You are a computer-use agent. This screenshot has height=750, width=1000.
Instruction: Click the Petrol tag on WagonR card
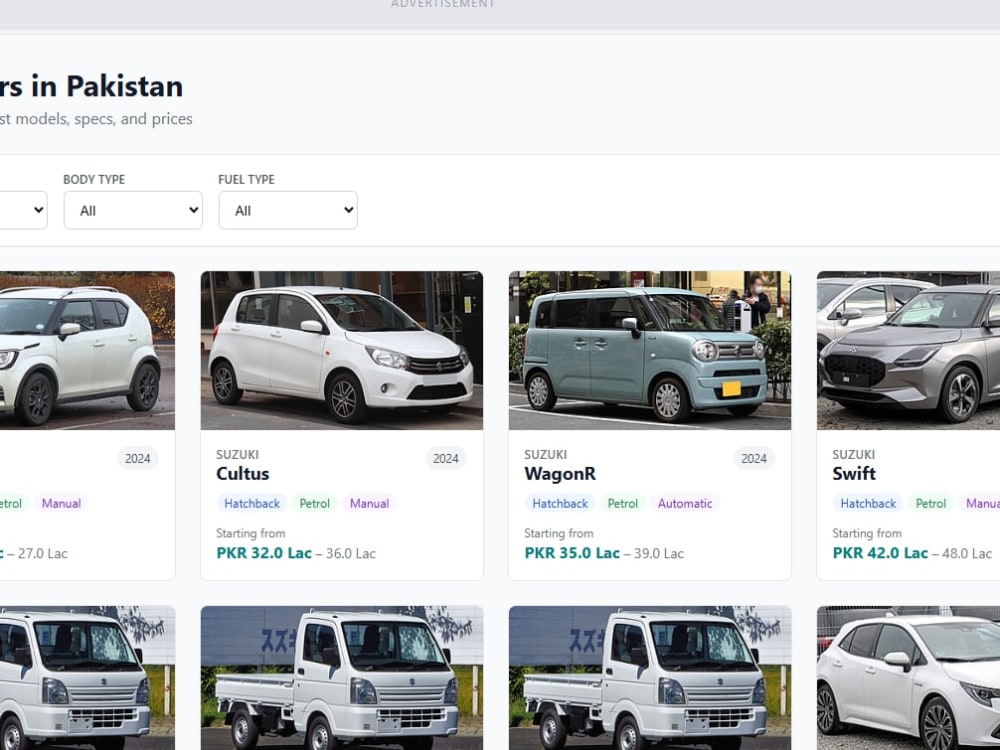(622, 503)
